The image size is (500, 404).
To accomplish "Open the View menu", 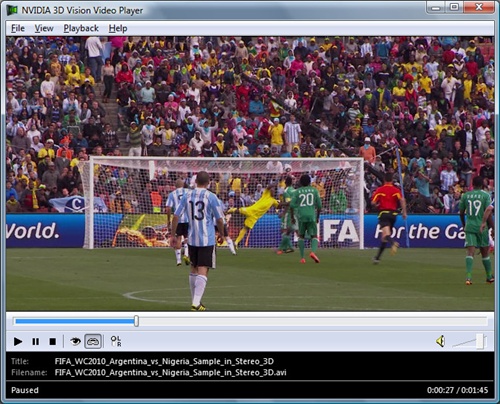I will (x=44, y=28).
